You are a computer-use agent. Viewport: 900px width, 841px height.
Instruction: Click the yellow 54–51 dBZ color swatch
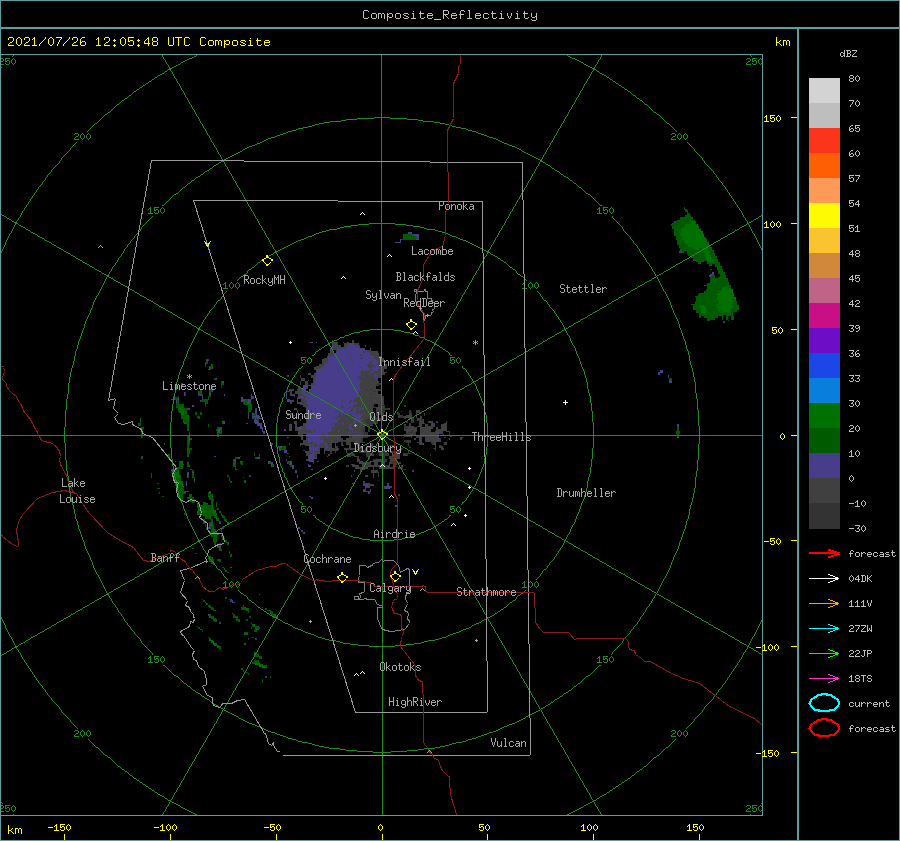pos(824,216)
